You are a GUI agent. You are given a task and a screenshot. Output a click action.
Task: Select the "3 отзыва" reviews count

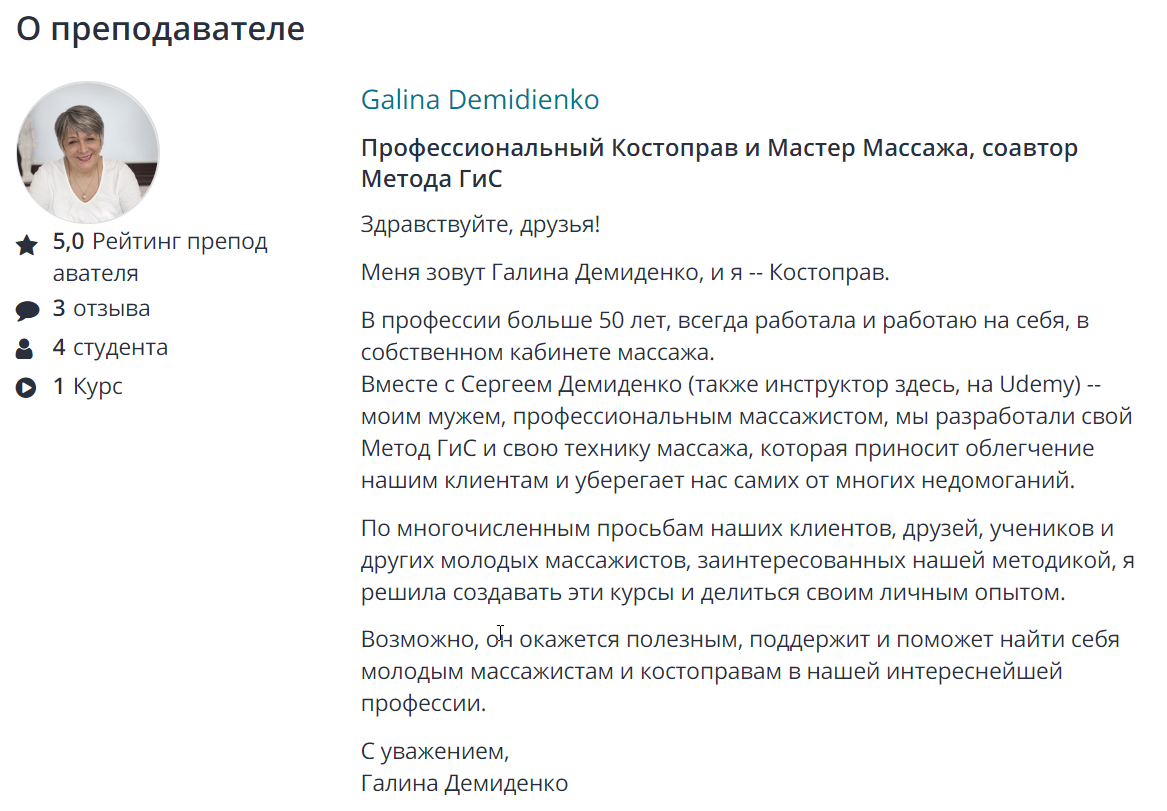pyautogui.click(x=101, y=309)
